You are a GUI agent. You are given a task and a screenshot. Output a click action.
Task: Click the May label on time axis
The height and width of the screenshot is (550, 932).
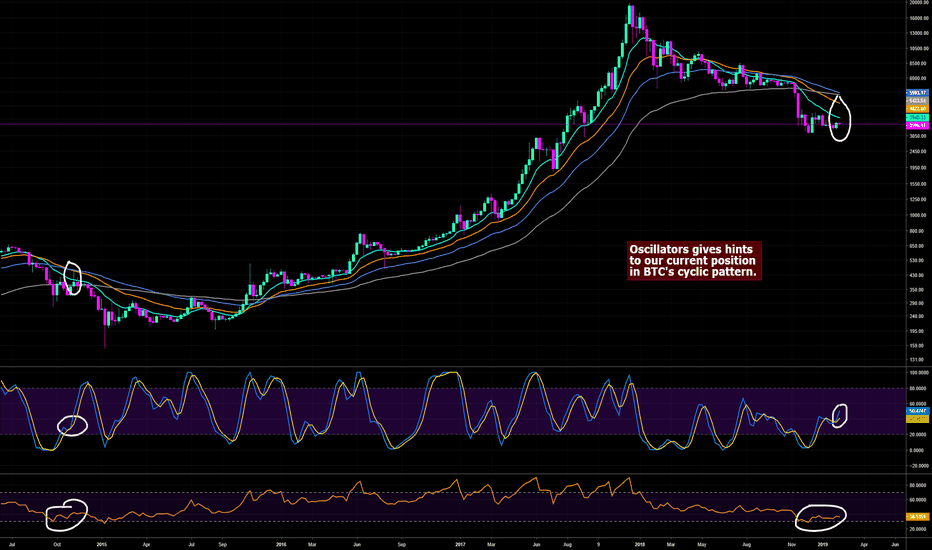702,544
